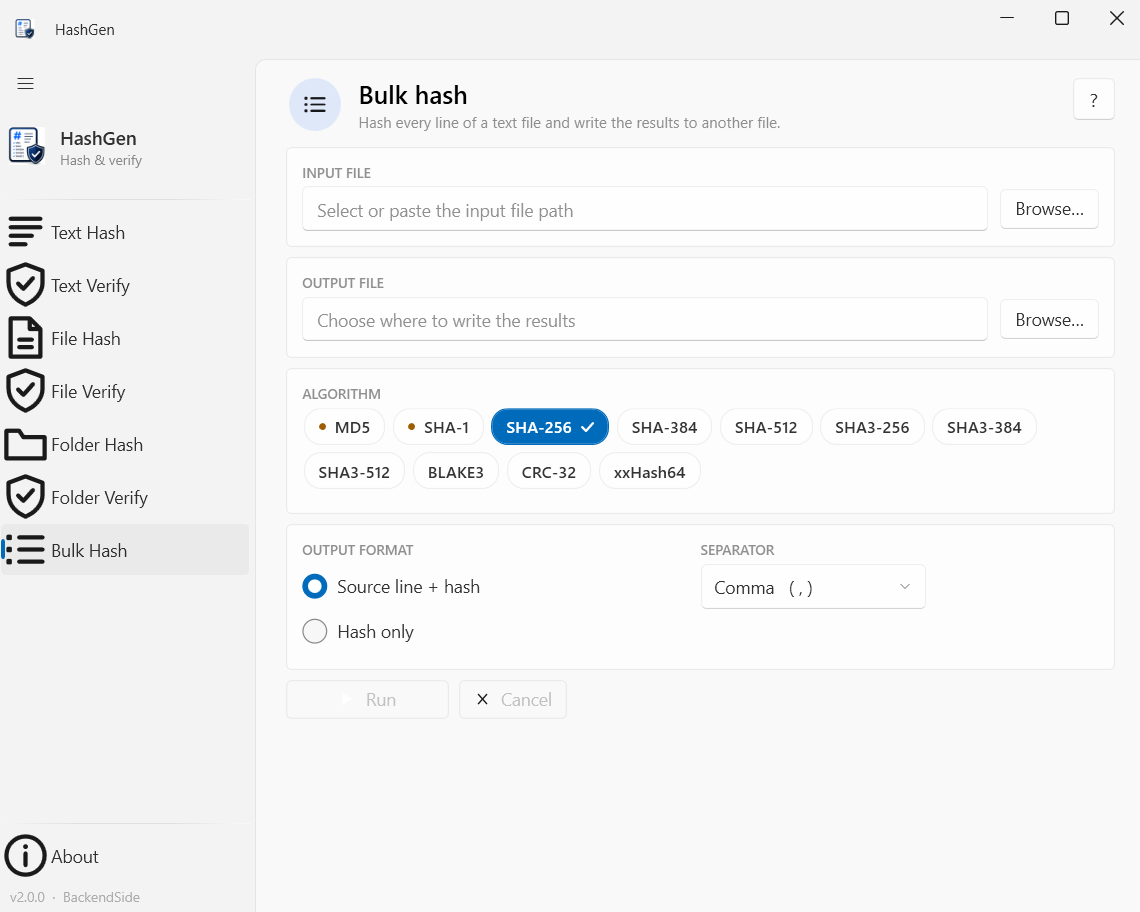The image size is (1140, 912).
Task: Browse for the output file
Action: [1049, 319]
